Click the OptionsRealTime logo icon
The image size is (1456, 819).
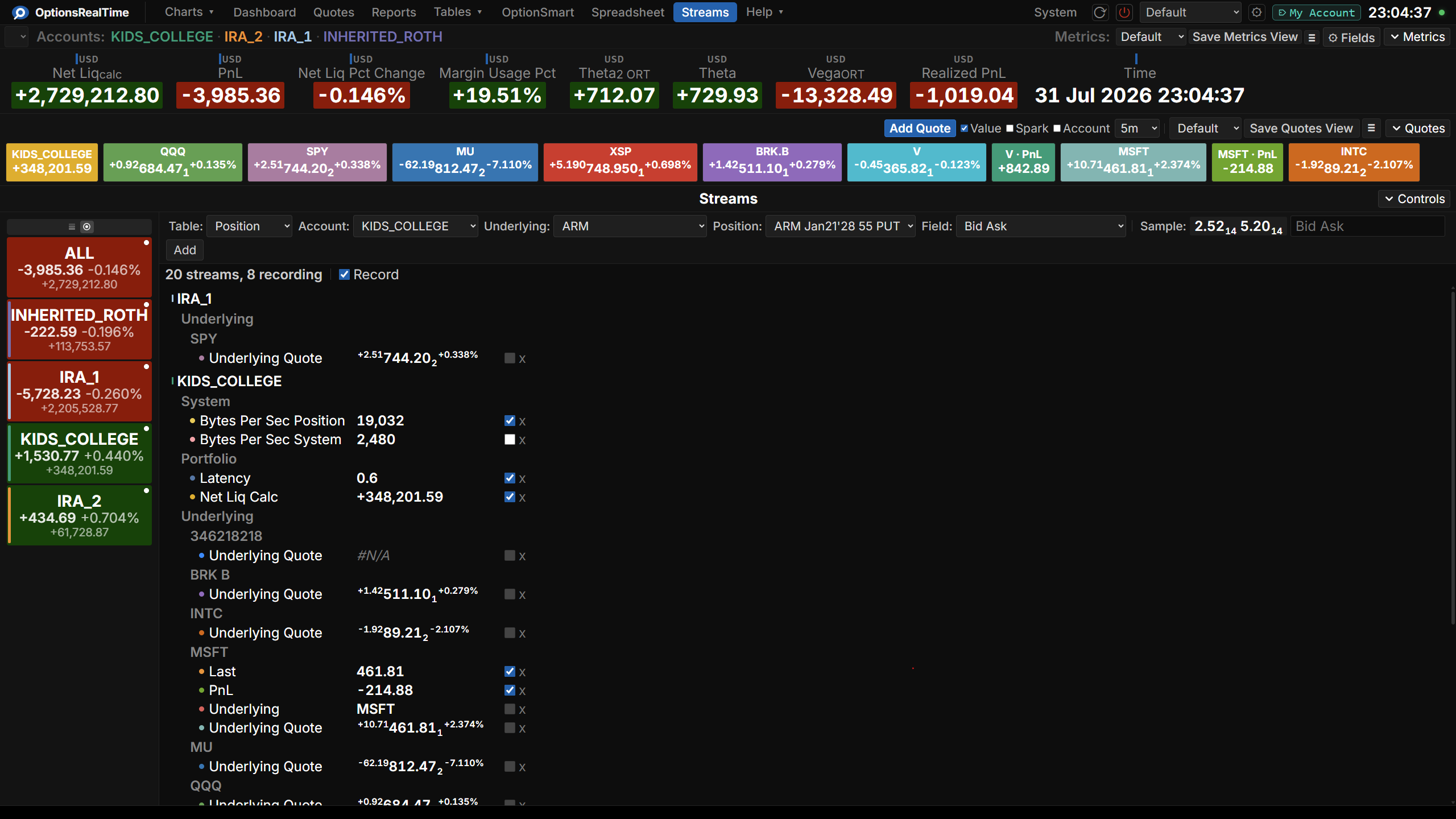pyautogui.click(x=20, y=13)
